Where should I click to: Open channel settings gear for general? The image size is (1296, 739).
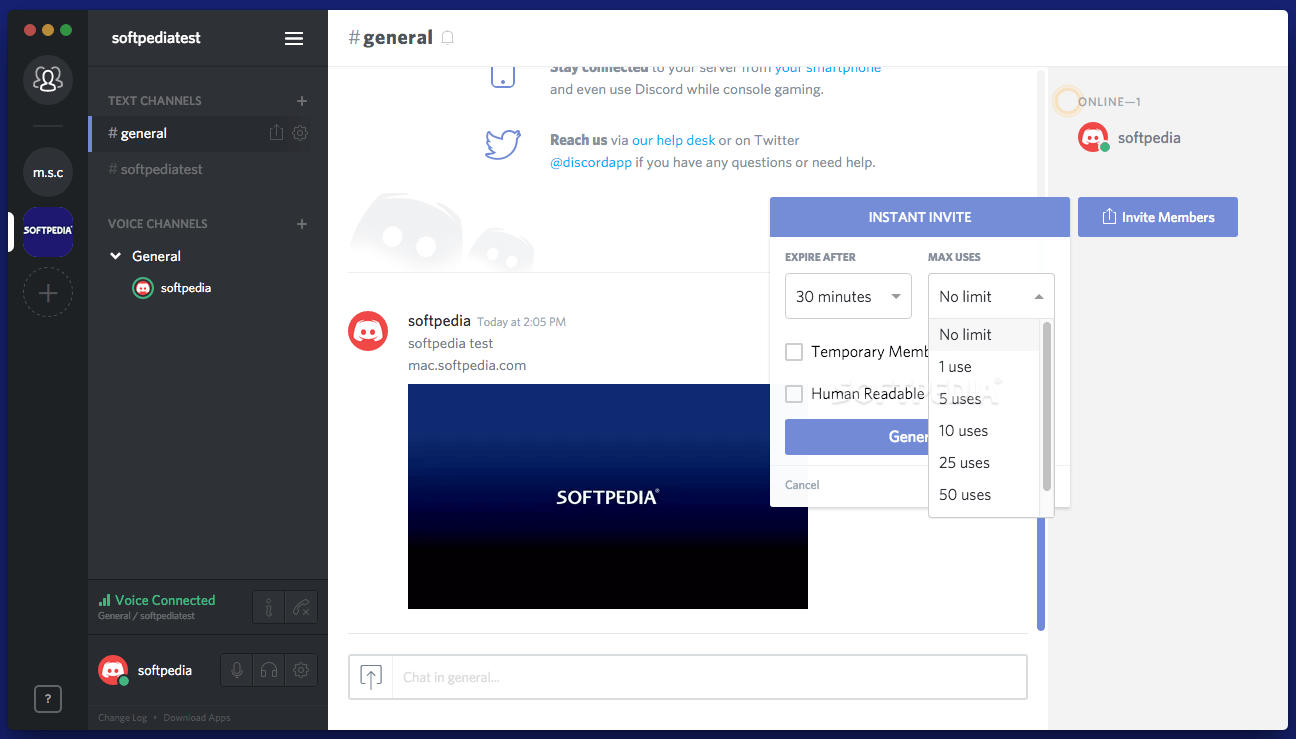pyautogui.click(x=300, y=133)
